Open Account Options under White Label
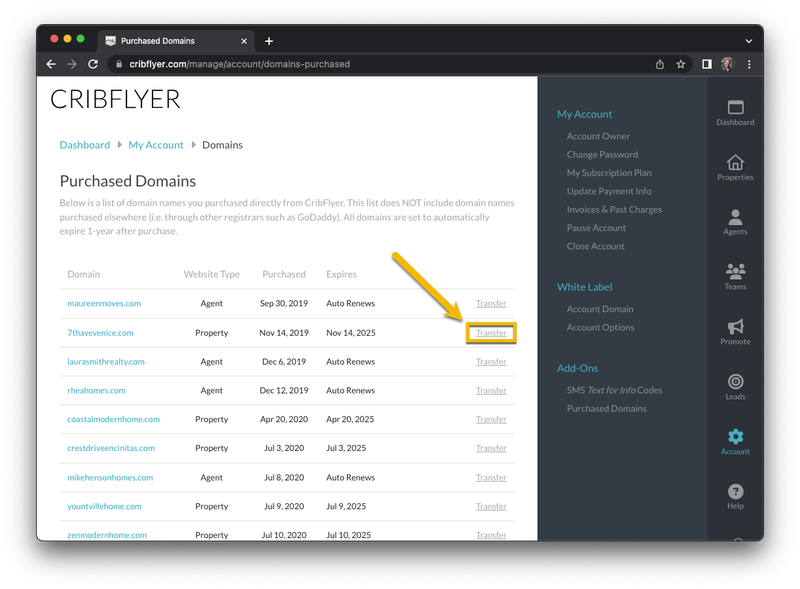This screenshot has width=800, height=589. coord(601,328)
